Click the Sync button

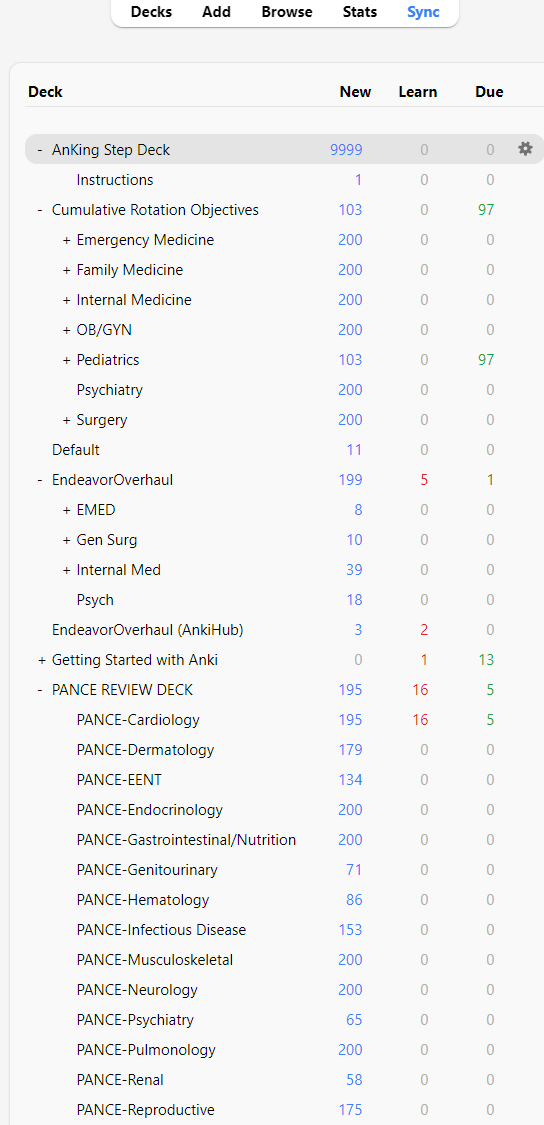[423, 11]
